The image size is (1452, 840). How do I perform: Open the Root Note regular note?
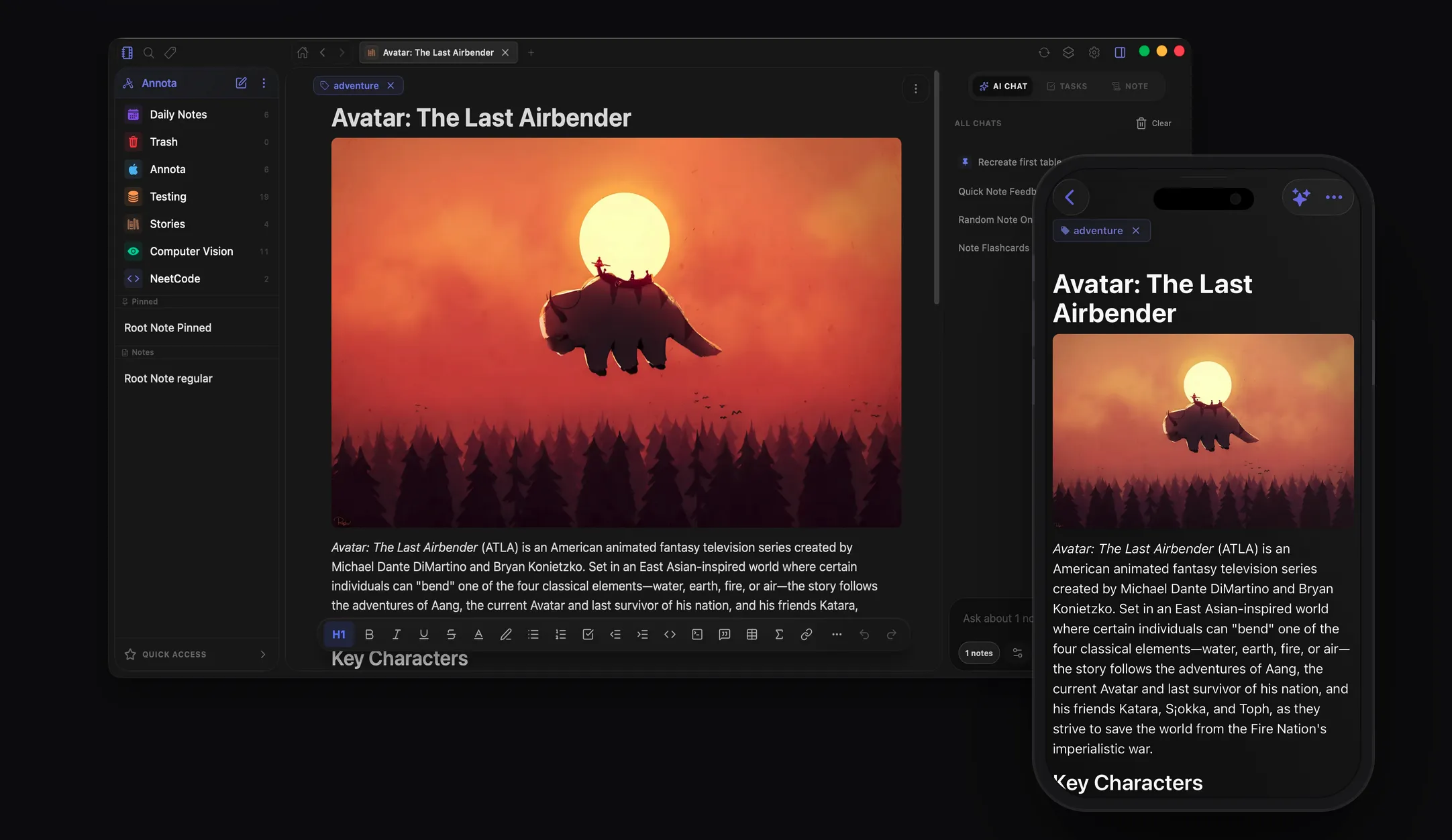[x=196, y=379]
